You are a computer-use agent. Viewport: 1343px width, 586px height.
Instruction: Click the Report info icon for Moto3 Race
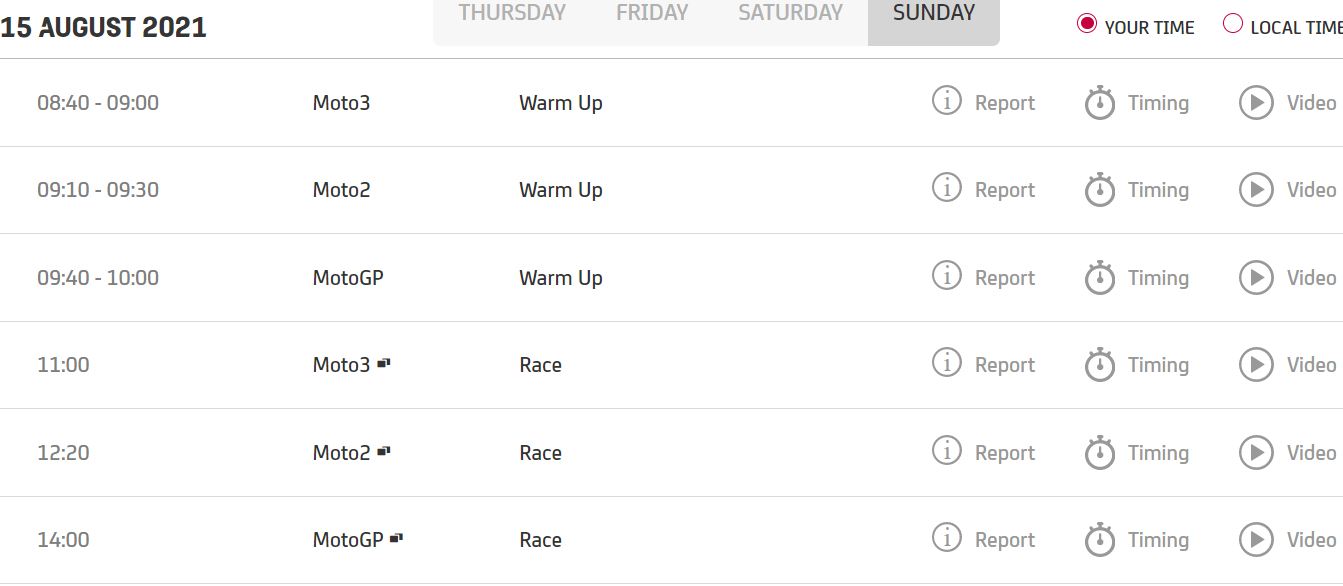pyautogui.click(x=946, y=363)
